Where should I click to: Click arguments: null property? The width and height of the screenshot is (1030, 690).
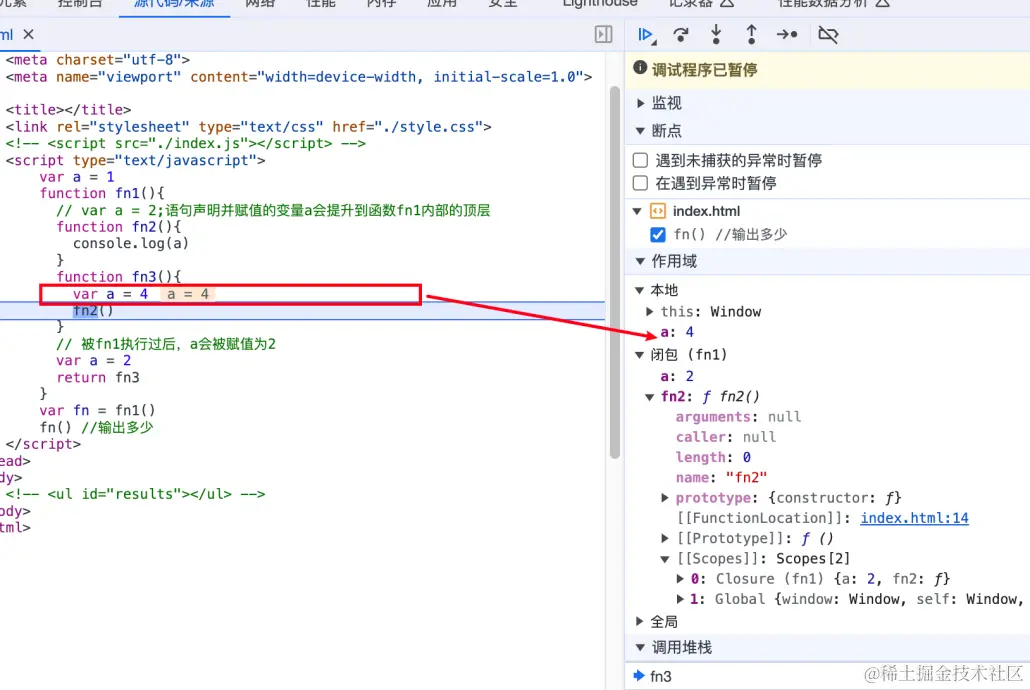738,417
